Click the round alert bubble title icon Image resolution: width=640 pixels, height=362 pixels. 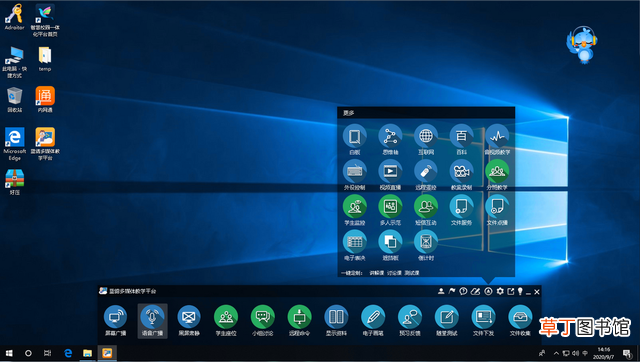coord(463,291)
